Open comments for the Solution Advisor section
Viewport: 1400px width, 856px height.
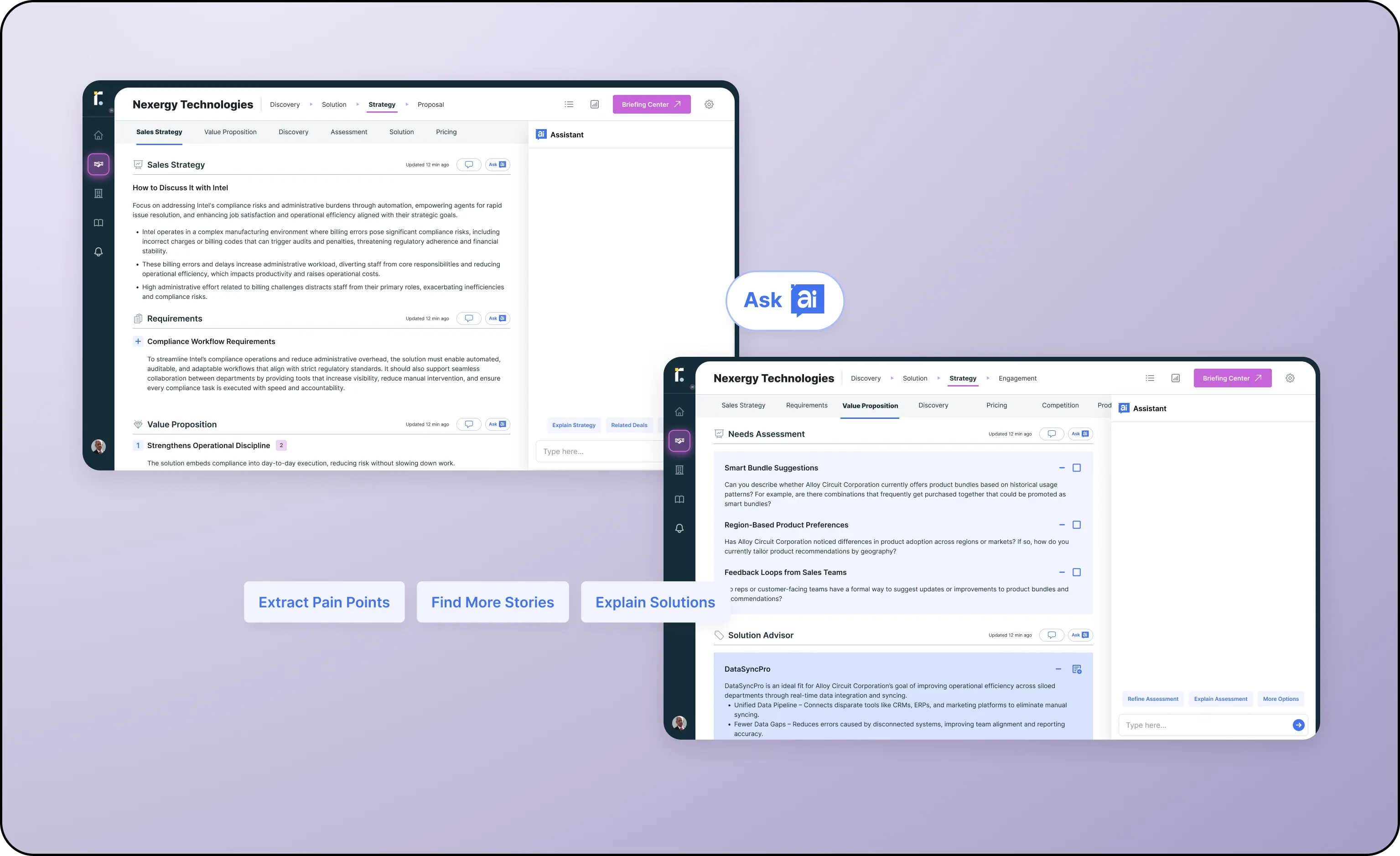pyautogui.click(x=1052, y=635)
